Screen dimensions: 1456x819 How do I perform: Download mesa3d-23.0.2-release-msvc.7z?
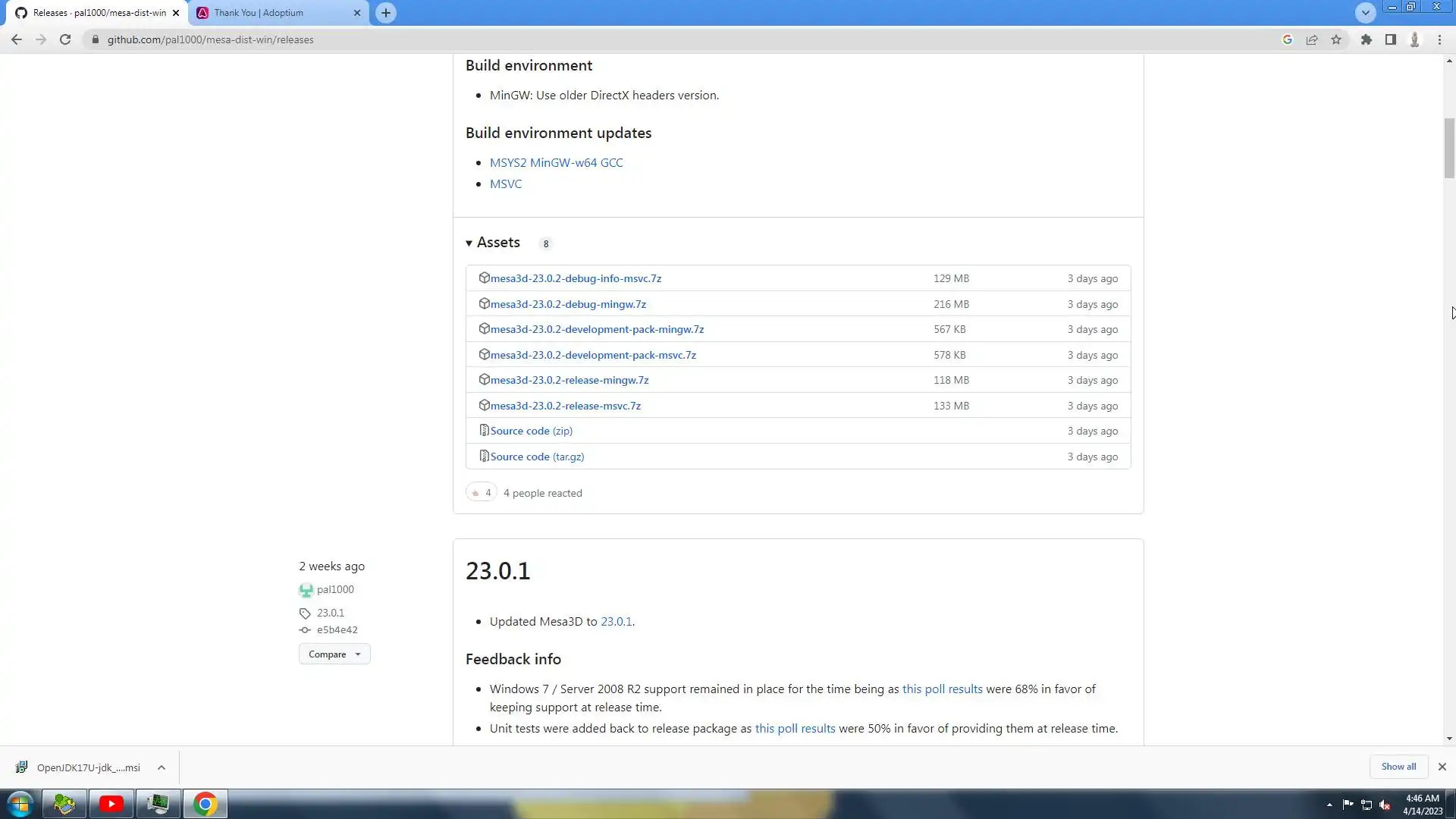tap(565, 406)
